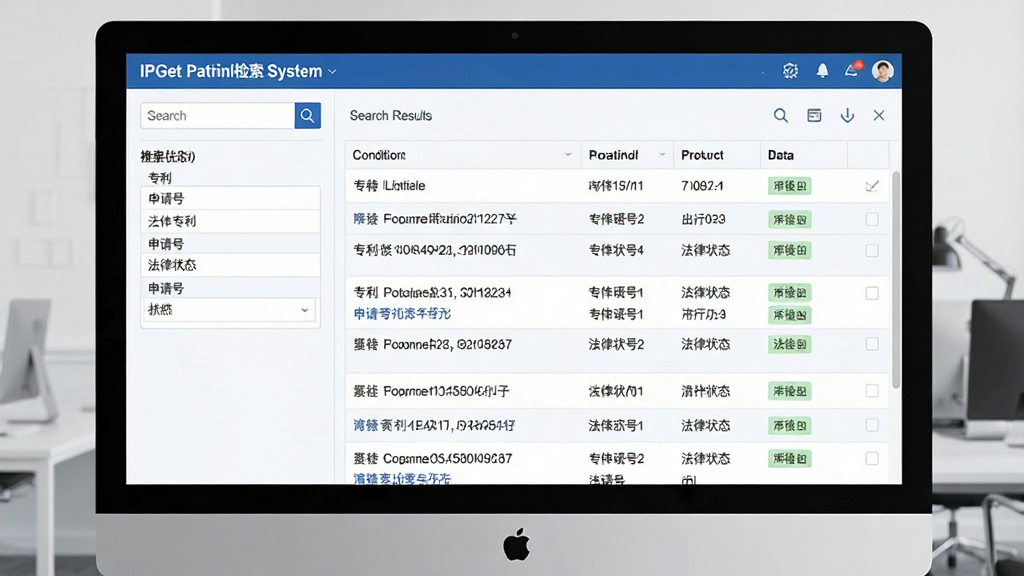Tick checkbox in the Foornoet row
This screenshot has height=576, width=1024.
click(x=872, y=391)
